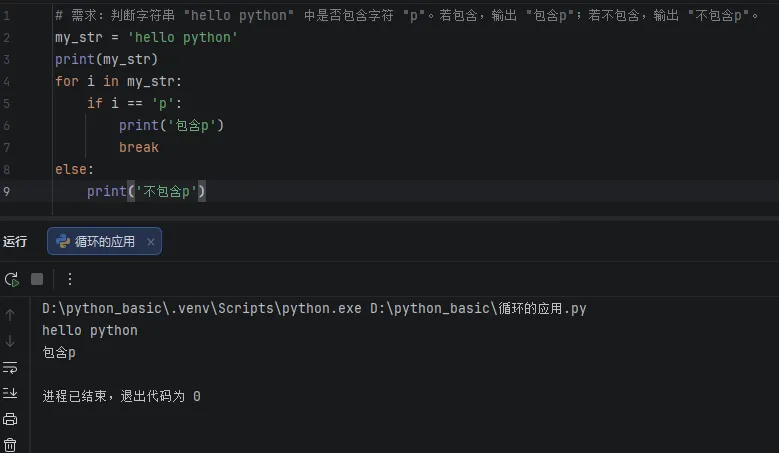Place cursor on the break statement
Screen dimensions: 779x453
[x=138, y=147]
